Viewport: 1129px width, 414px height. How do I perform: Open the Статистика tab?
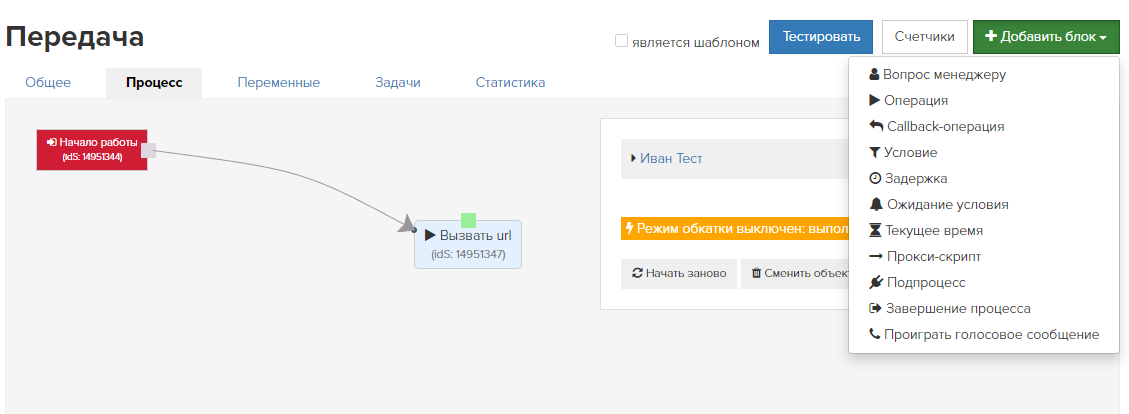[510, 83]
